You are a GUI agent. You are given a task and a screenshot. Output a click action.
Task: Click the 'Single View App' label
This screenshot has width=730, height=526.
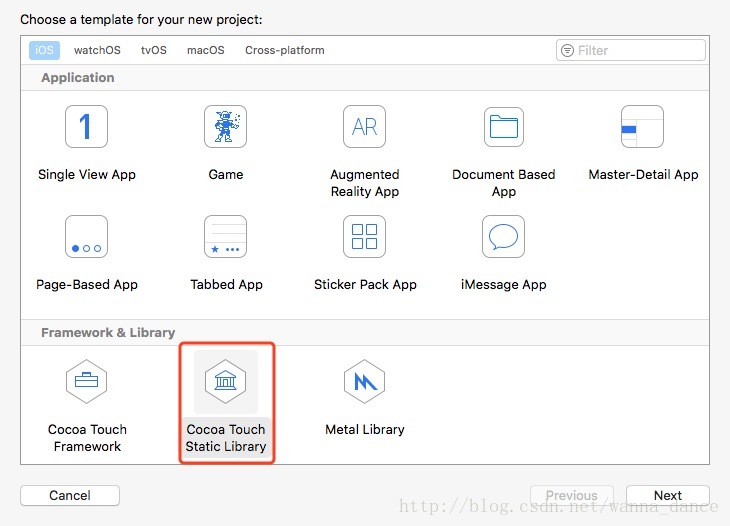click(87, 175)
